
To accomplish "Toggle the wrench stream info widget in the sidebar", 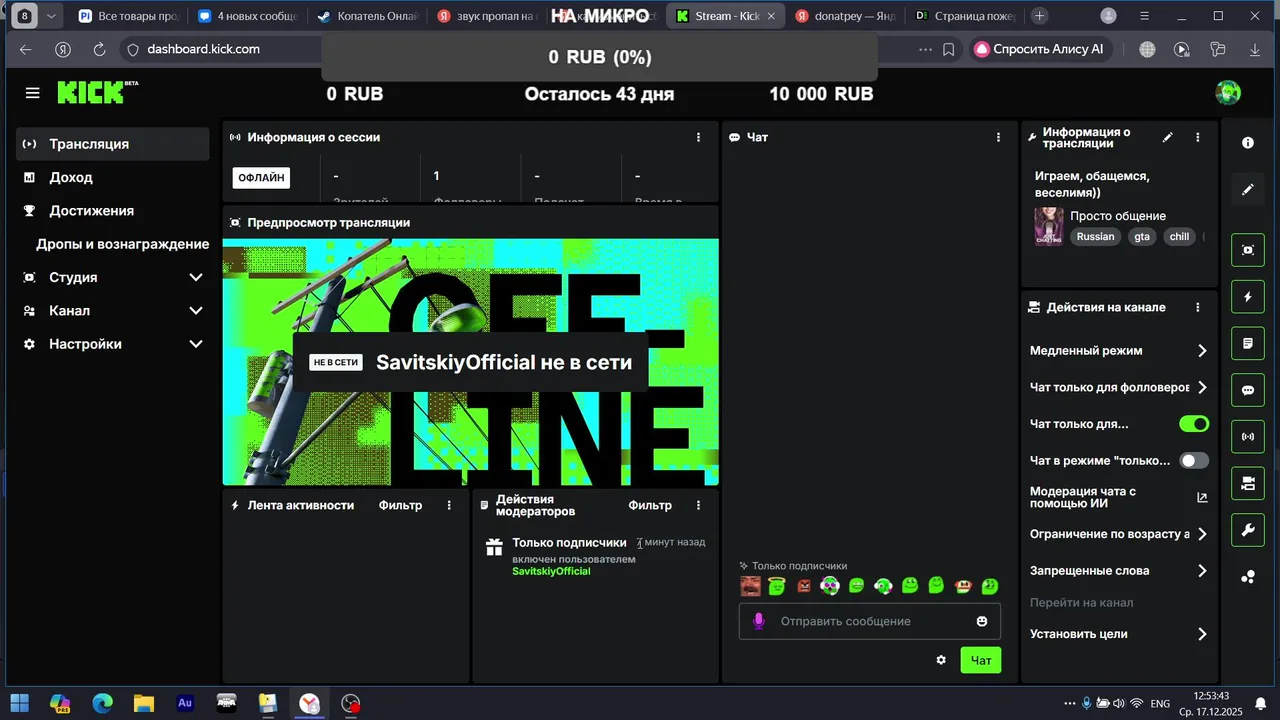I will (1248, 530).
